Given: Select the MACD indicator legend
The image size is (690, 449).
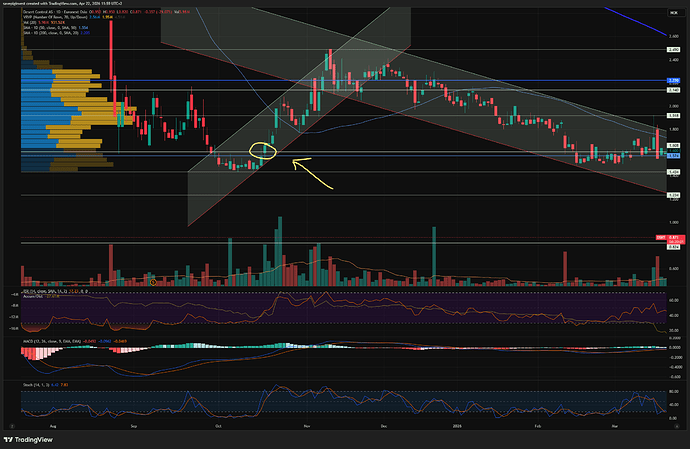Looking at the screenshot, I should [52, 341].
